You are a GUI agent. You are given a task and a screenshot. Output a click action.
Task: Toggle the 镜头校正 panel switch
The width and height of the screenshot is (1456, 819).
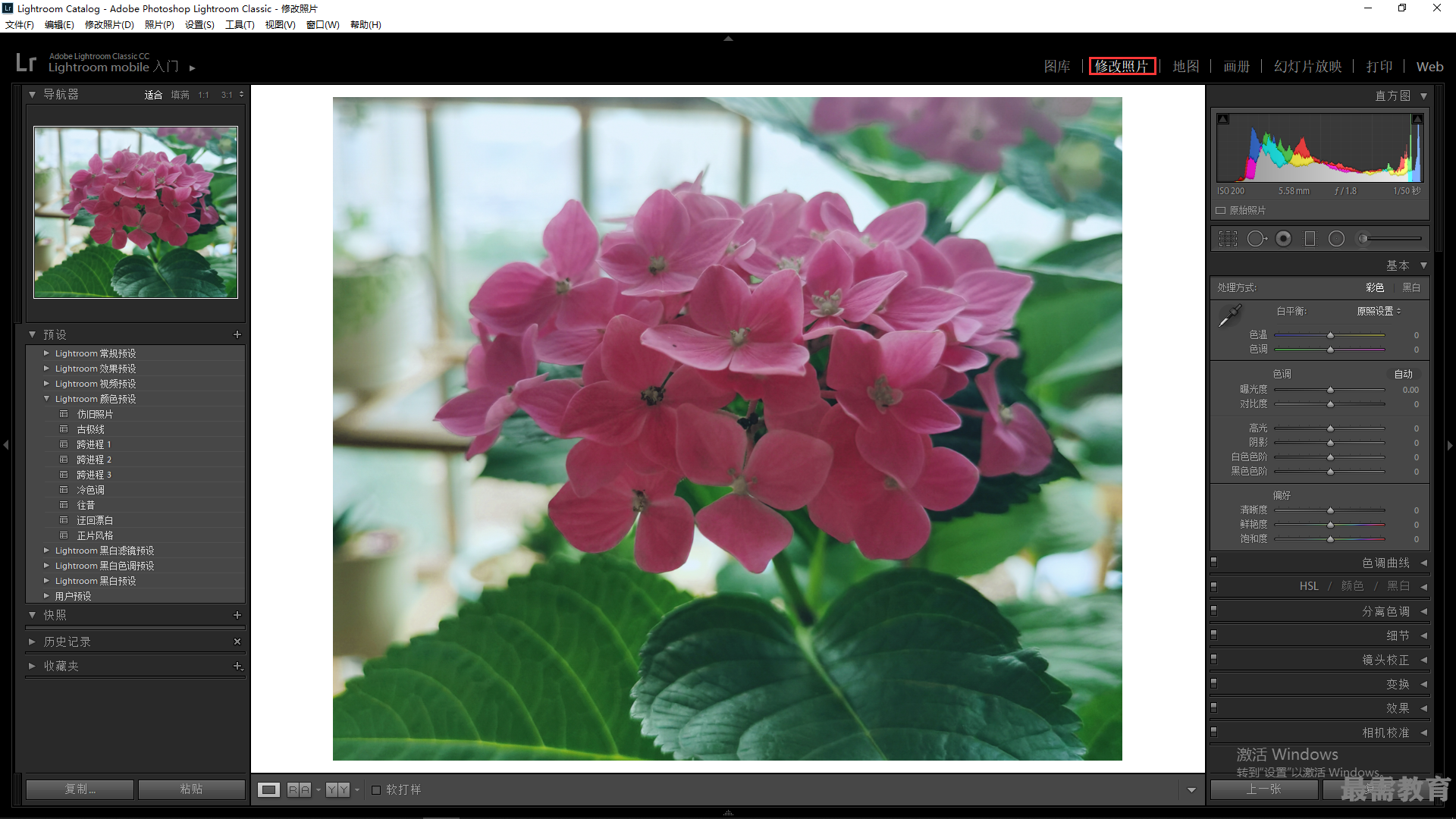1214,660
